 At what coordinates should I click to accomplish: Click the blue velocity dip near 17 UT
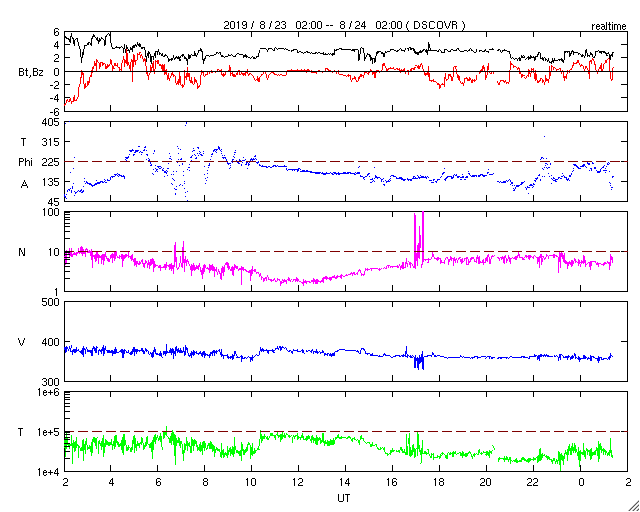(419, 361)
